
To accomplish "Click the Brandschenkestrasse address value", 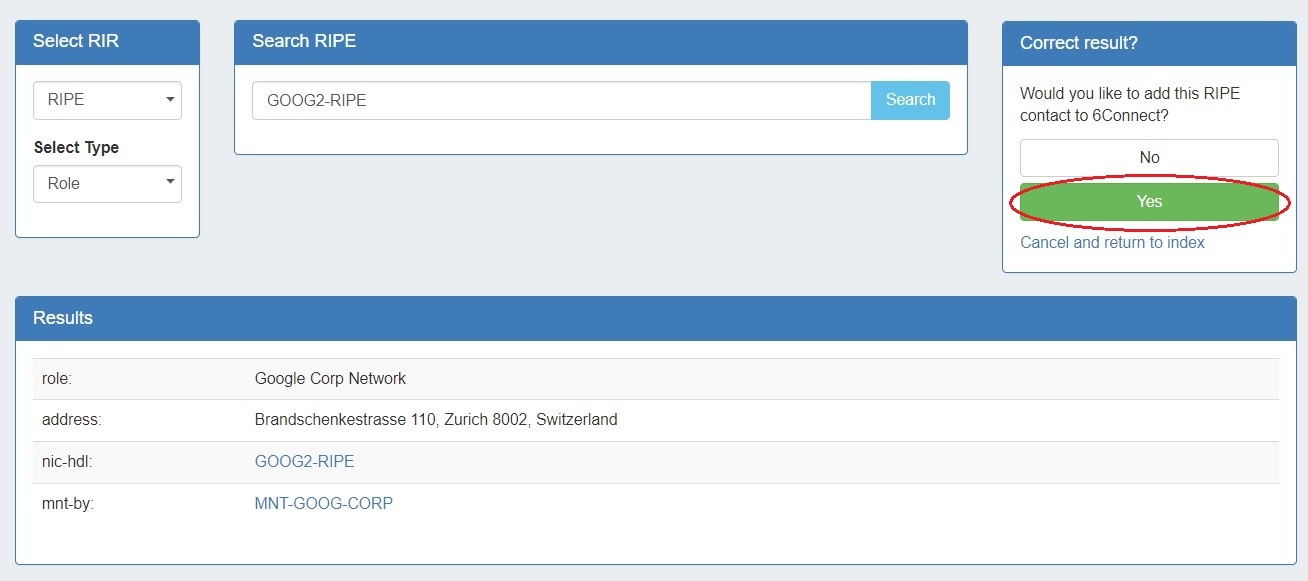I will click(x=435, y=419).
